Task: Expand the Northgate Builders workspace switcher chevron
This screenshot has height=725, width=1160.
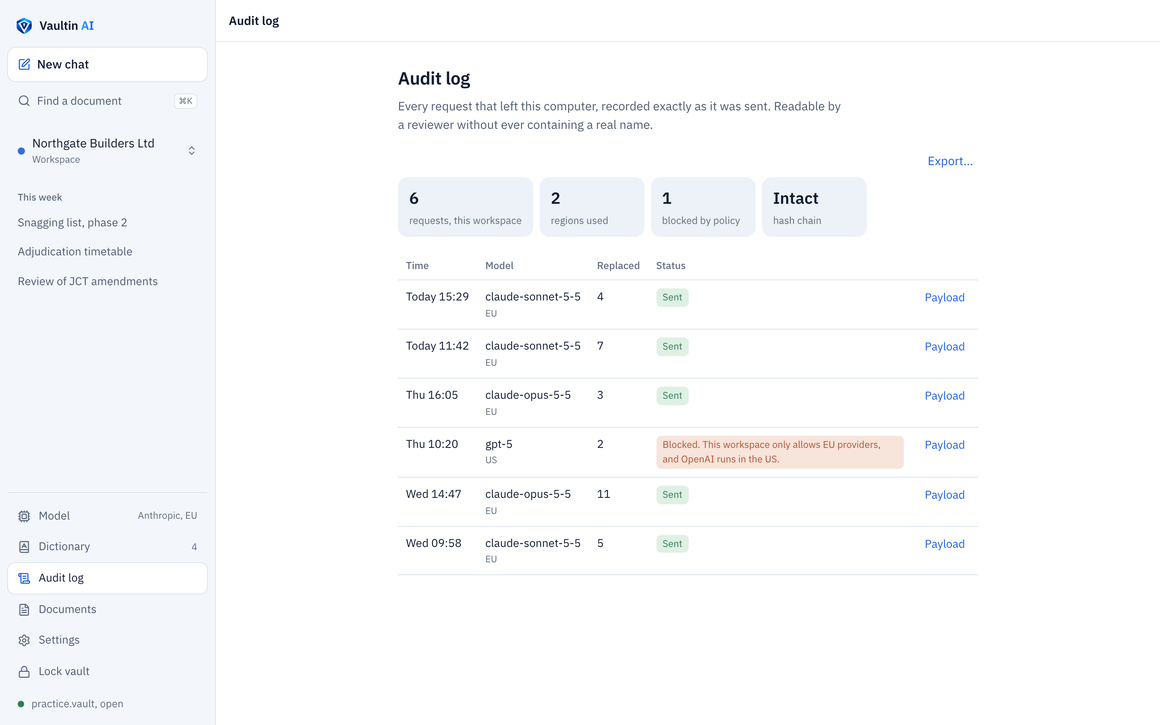Action: [x=192, y=151]
